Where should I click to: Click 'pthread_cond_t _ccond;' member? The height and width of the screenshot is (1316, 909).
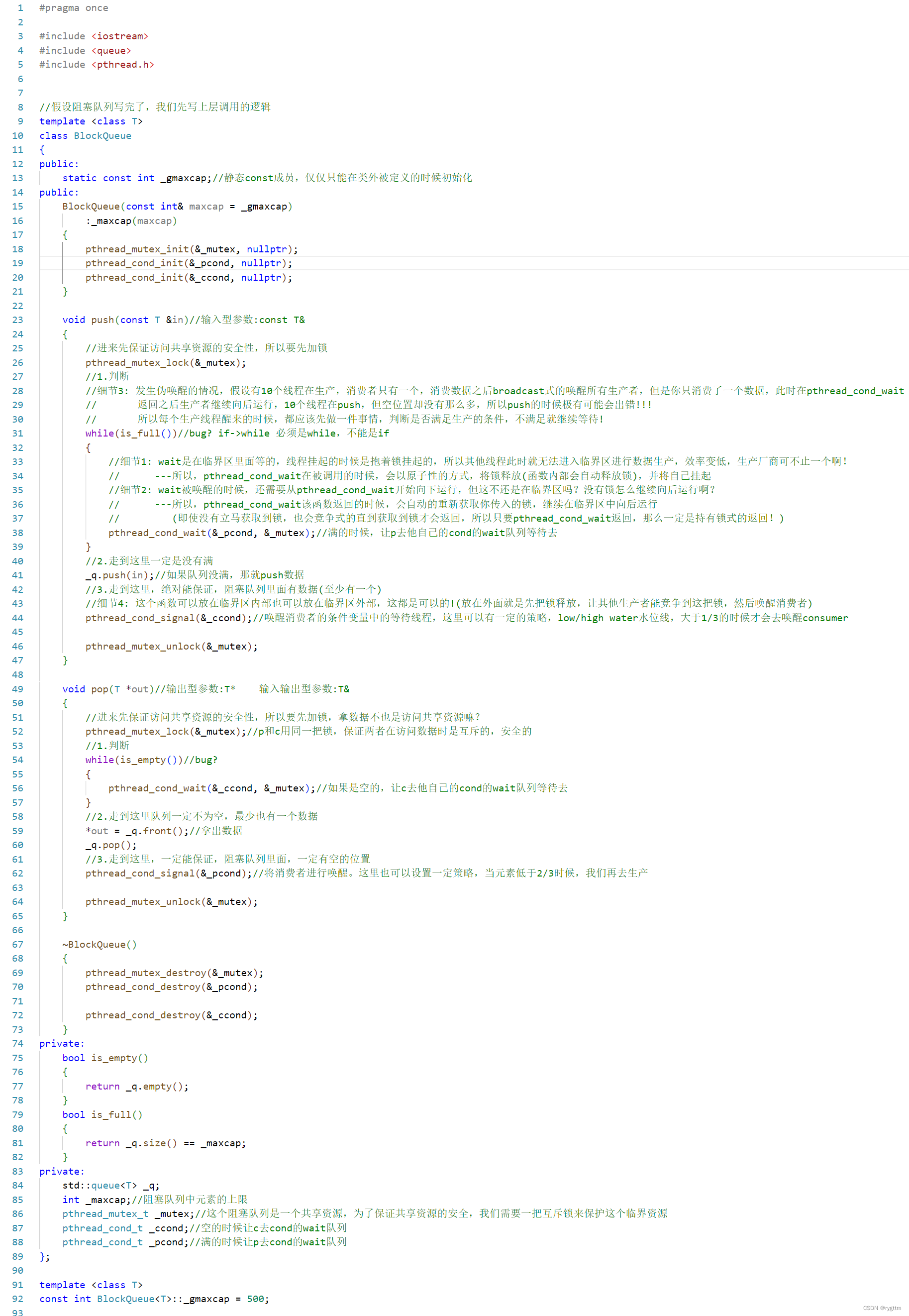[125, 1228]
